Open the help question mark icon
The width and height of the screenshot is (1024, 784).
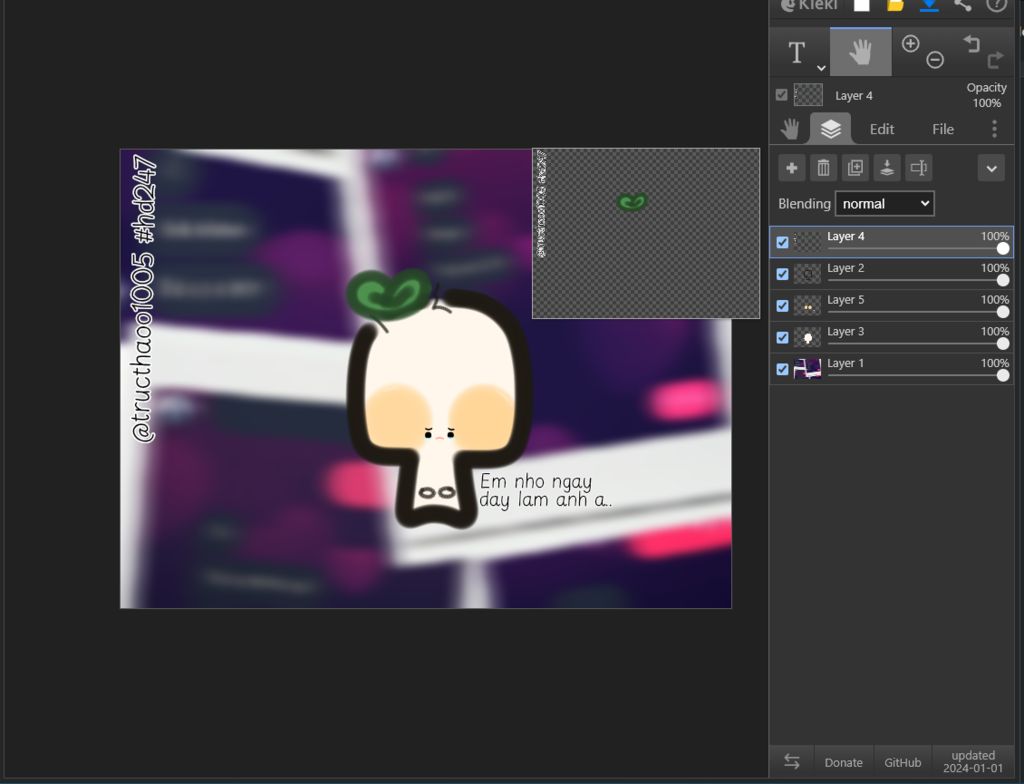click(x=996, y=5)
